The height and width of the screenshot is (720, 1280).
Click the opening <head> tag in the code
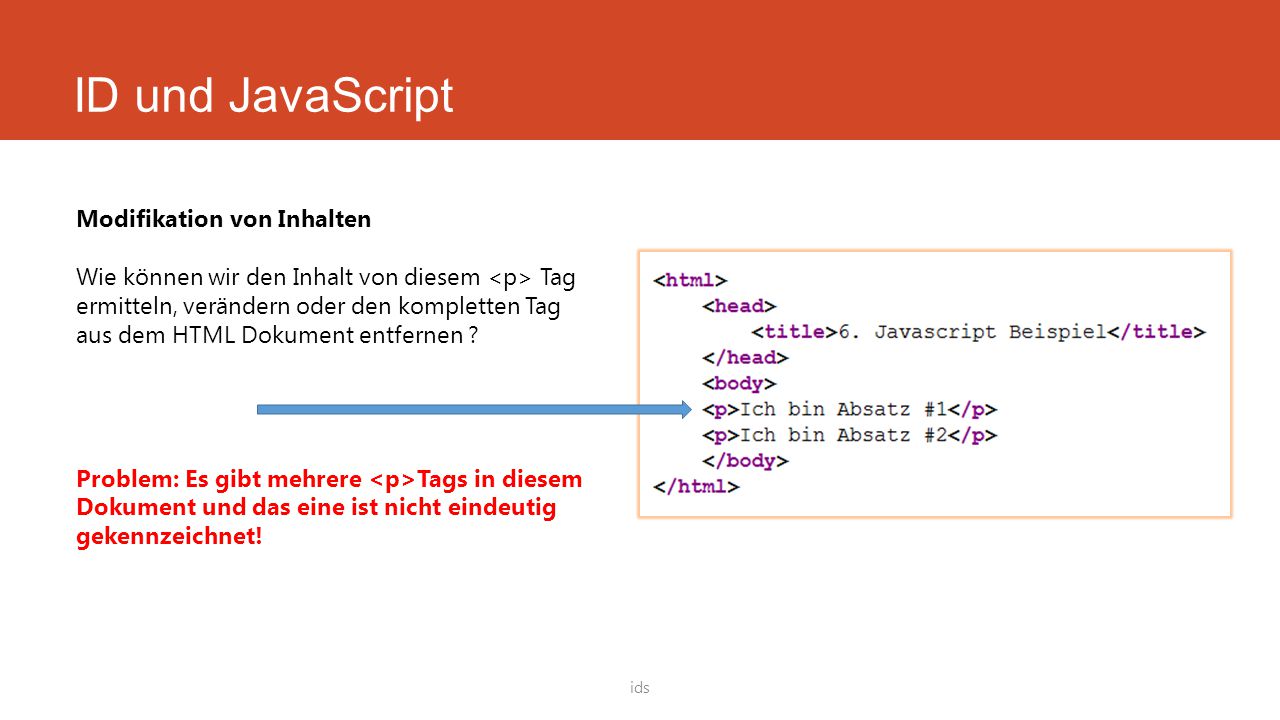[739, 306]
